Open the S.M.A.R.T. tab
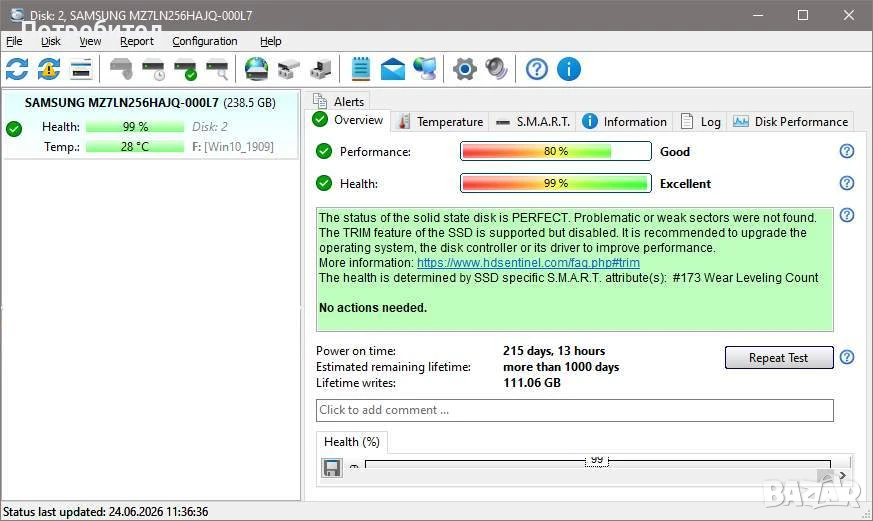873x521 pixels. 532,122
